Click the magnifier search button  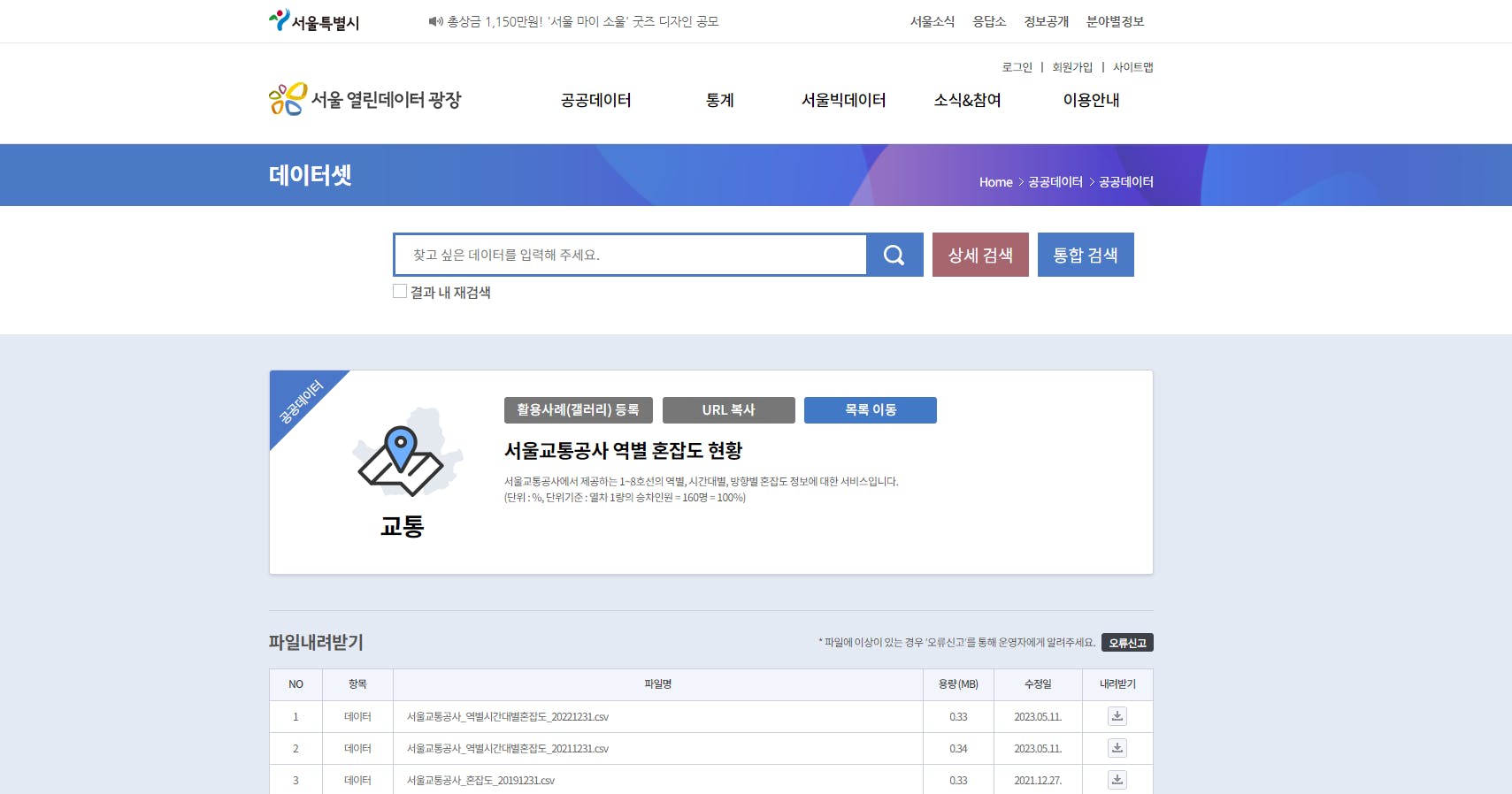(x=894, y=255)
